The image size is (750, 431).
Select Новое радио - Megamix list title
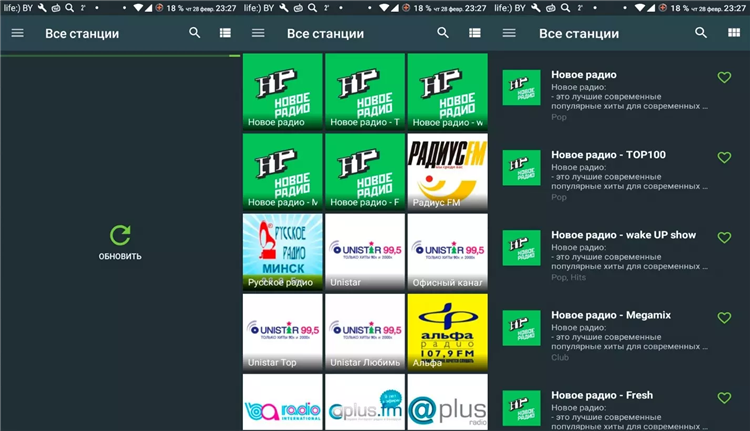[611, 315]
